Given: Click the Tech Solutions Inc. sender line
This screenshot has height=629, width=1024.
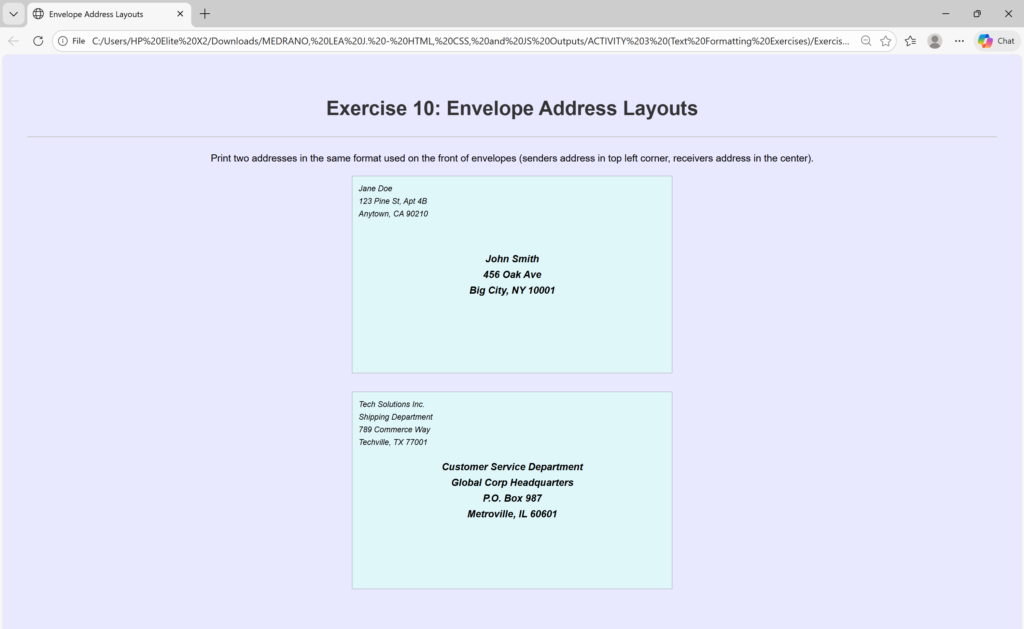Looking at the screenshot, I should [x=392, y=404].
